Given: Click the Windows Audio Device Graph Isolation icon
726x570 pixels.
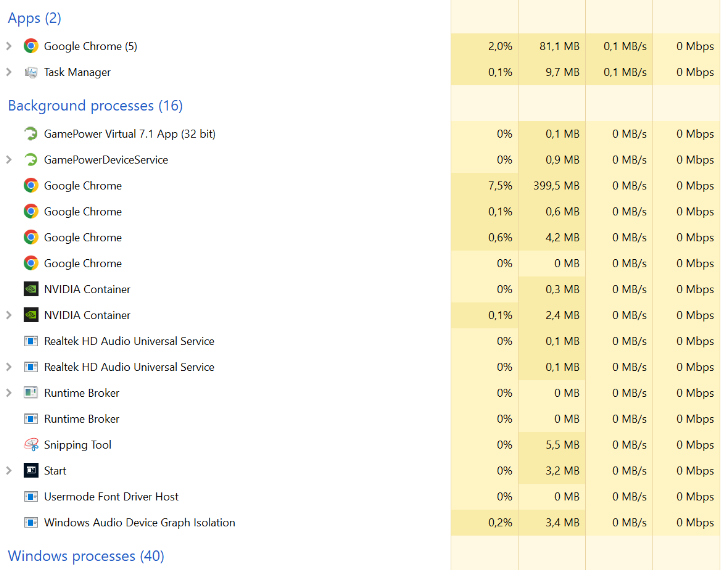Looking at the screenshot, I should point(31,522).
